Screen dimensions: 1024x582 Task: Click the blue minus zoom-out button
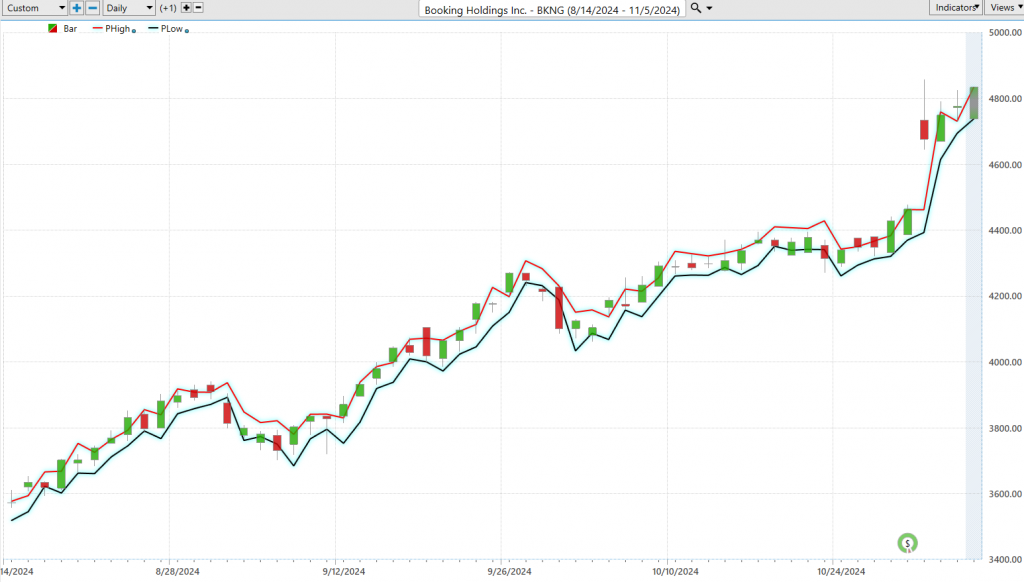tap(93, 8)
